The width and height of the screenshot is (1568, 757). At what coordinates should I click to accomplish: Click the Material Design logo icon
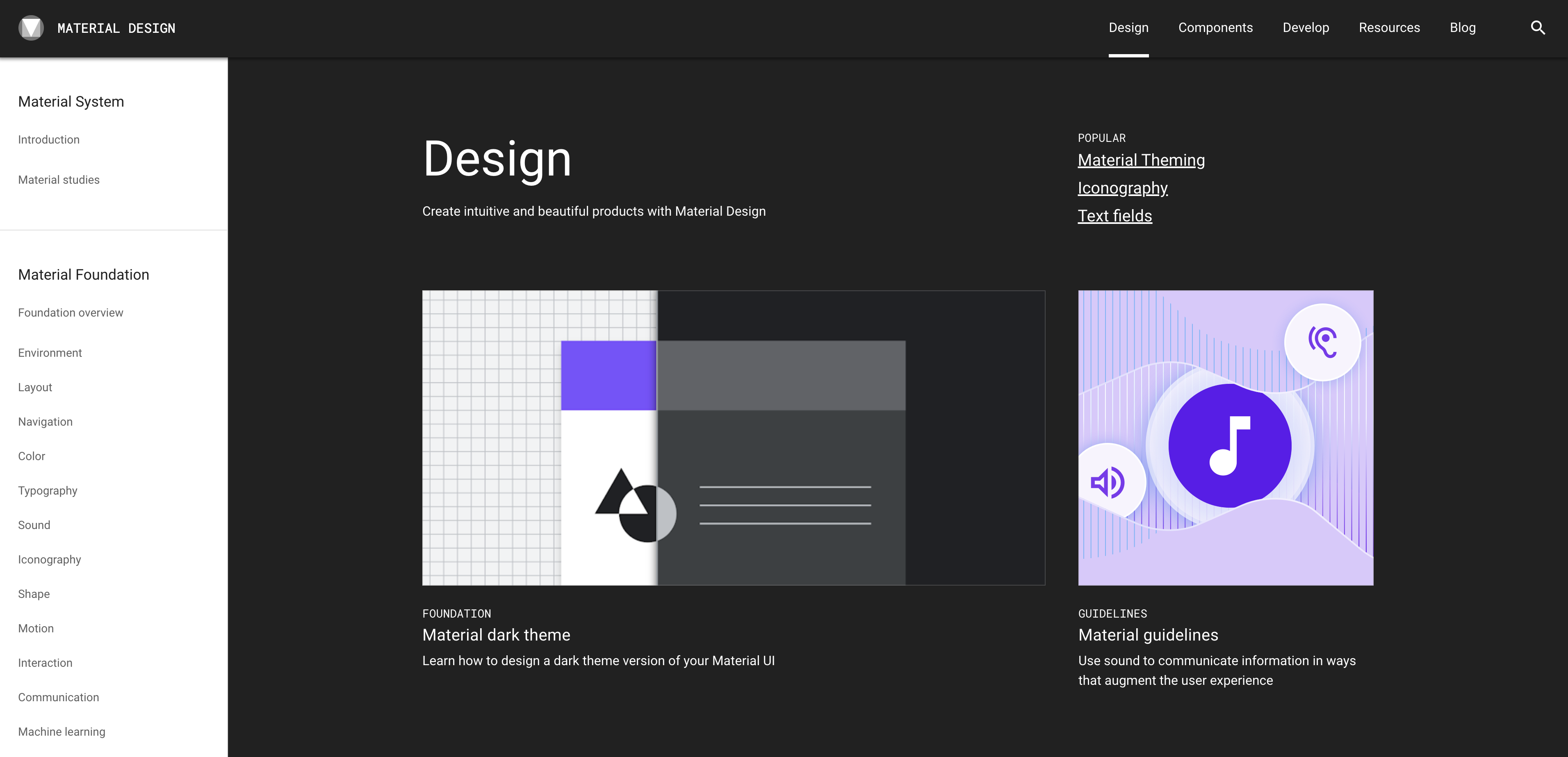30,28
